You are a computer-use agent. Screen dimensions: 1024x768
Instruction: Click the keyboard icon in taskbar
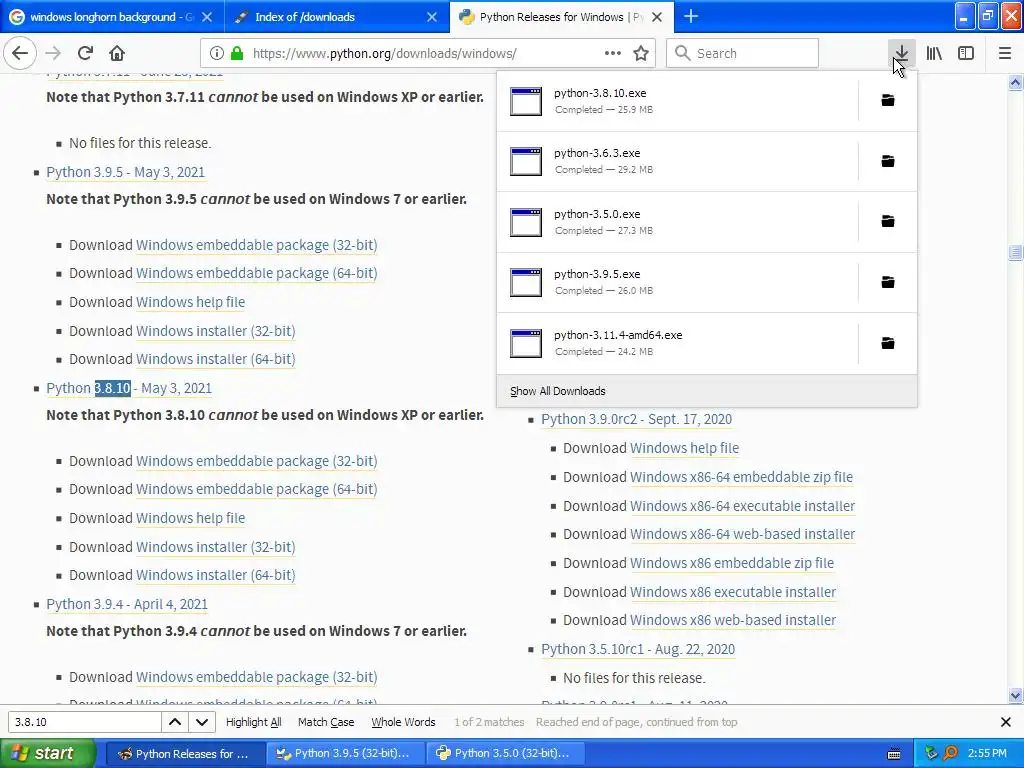(x=894, y=754)
